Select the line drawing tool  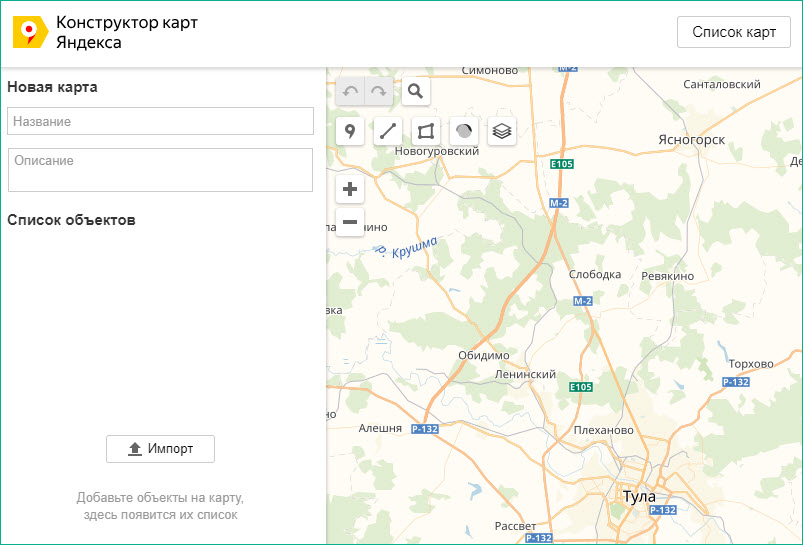tap(388, 131)
